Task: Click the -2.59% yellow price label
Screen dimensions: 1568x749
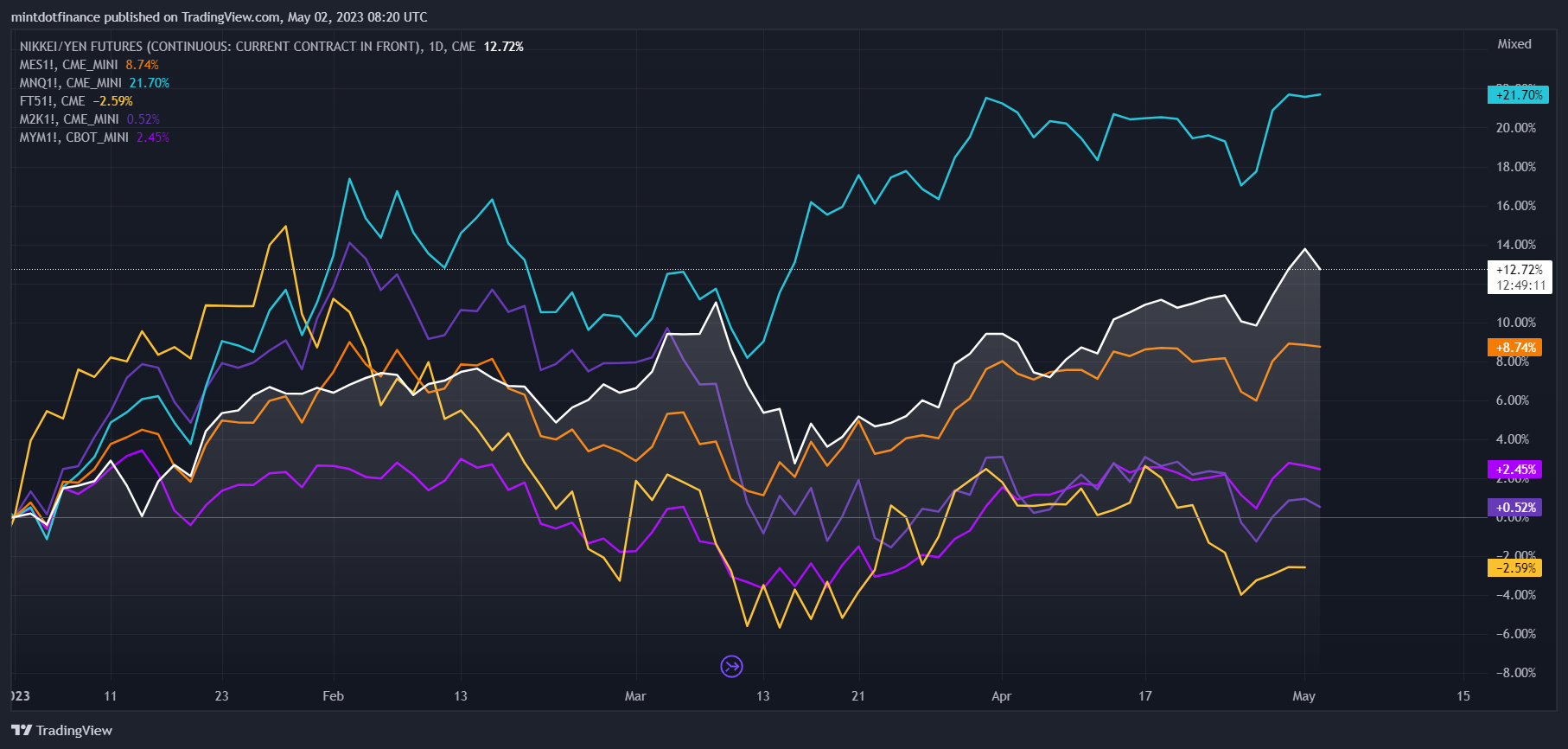Action: click(x=1515, y=568)
